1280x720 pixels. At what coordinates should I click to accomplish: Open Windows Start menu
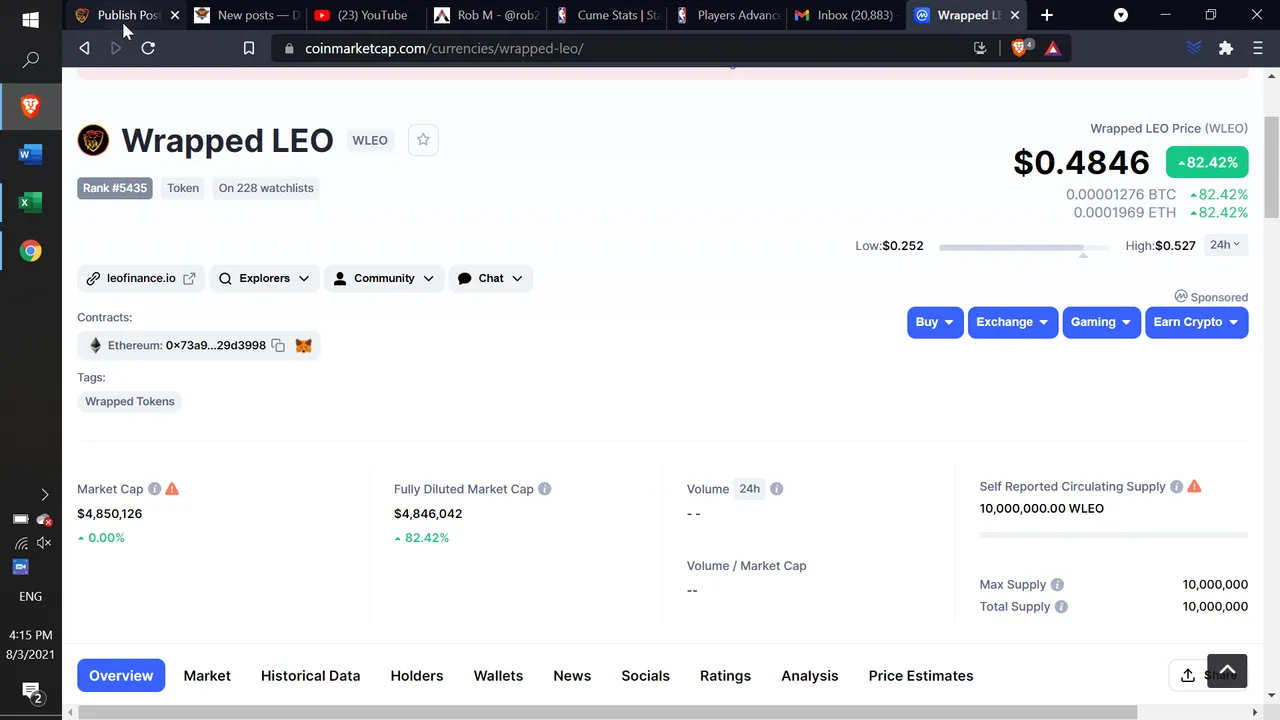coord(30,19)
